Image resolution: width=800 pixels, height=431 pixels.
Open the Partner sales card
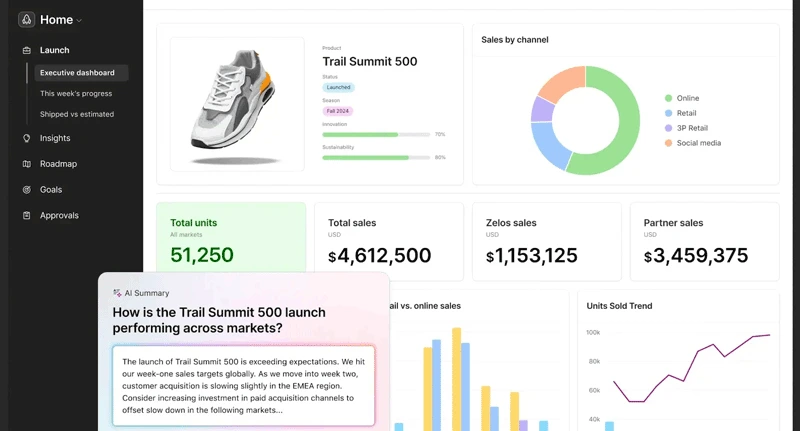[705, 242]
